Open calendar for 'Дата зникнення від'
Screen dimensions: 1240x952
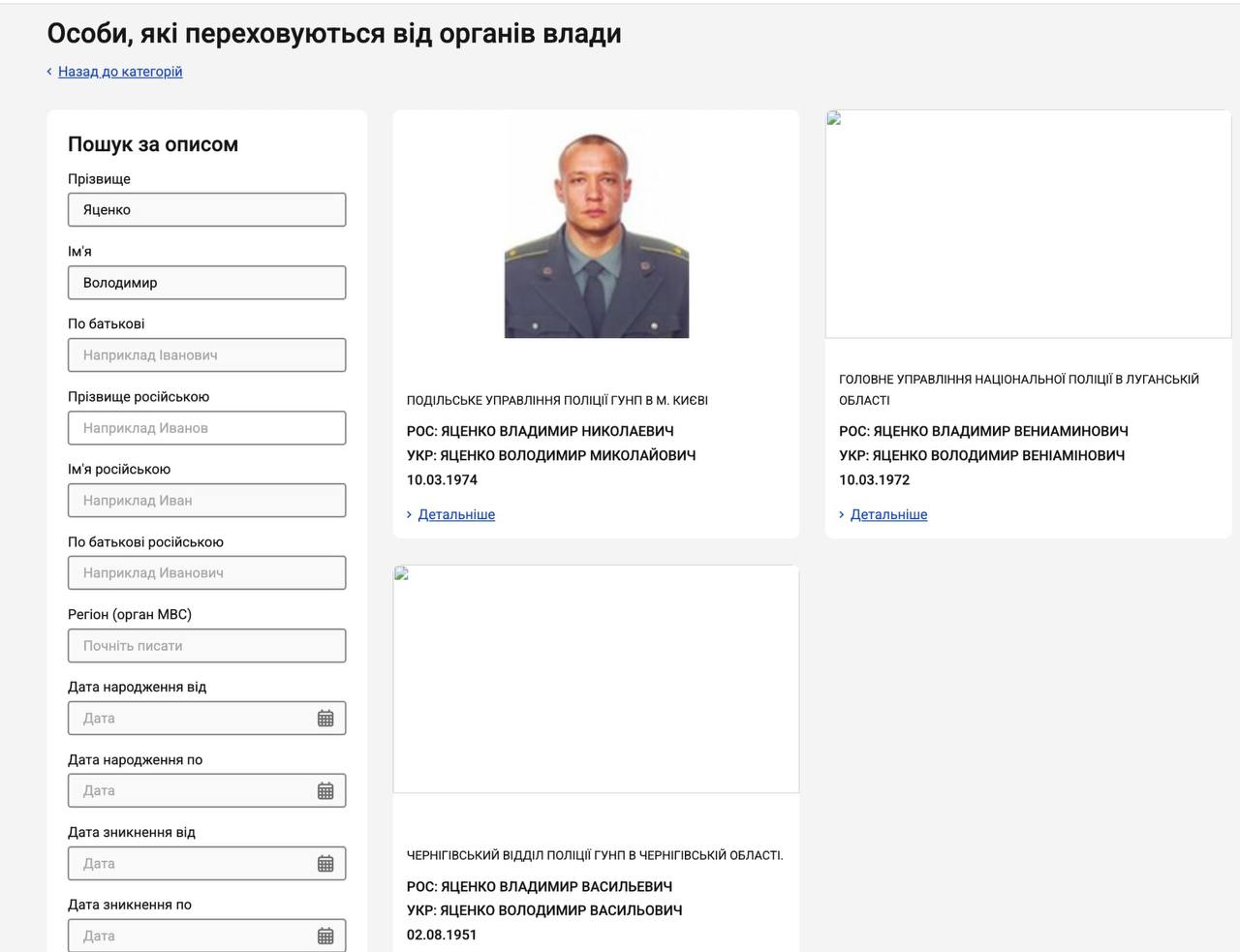[x=325, y=864]
